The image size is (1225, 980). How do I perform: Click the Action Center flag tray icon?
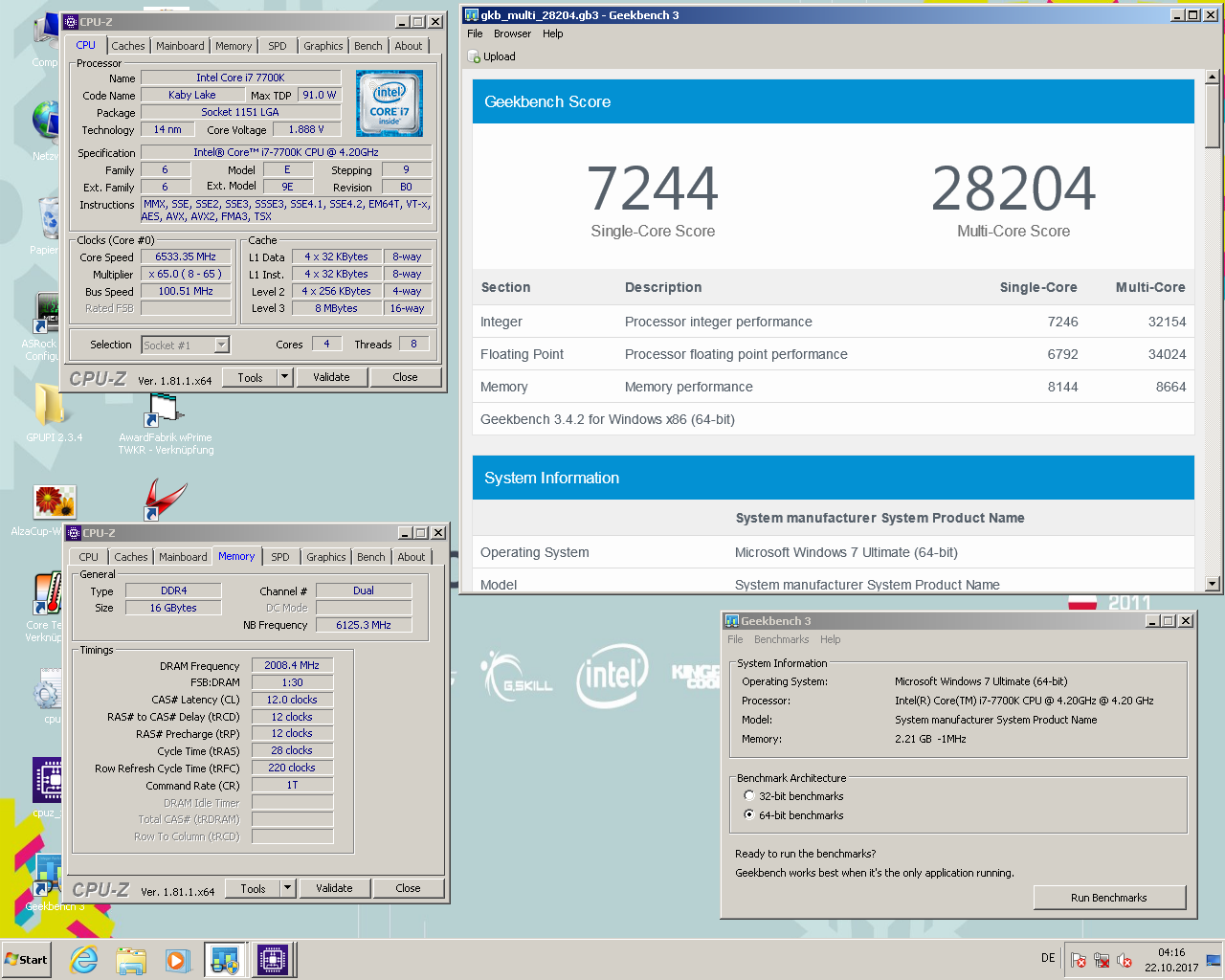point(1079,960)
